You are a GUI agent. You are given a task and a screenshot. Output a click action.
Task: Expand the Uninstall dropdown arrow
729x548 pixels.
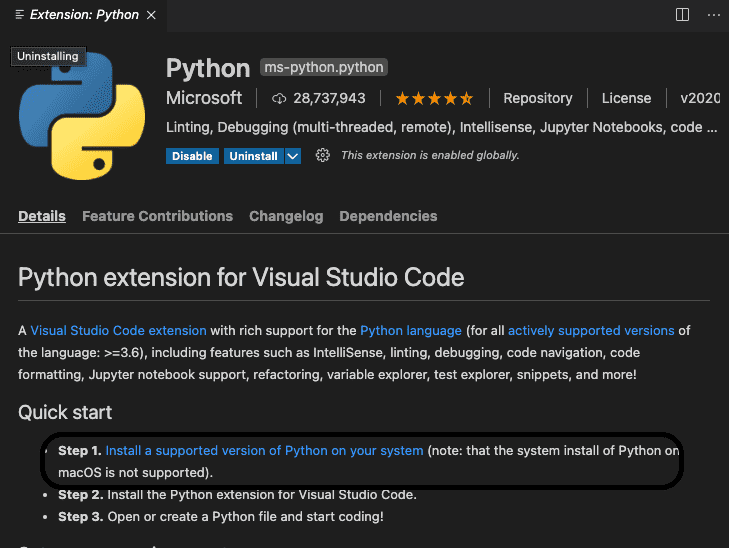coord(292,156)
